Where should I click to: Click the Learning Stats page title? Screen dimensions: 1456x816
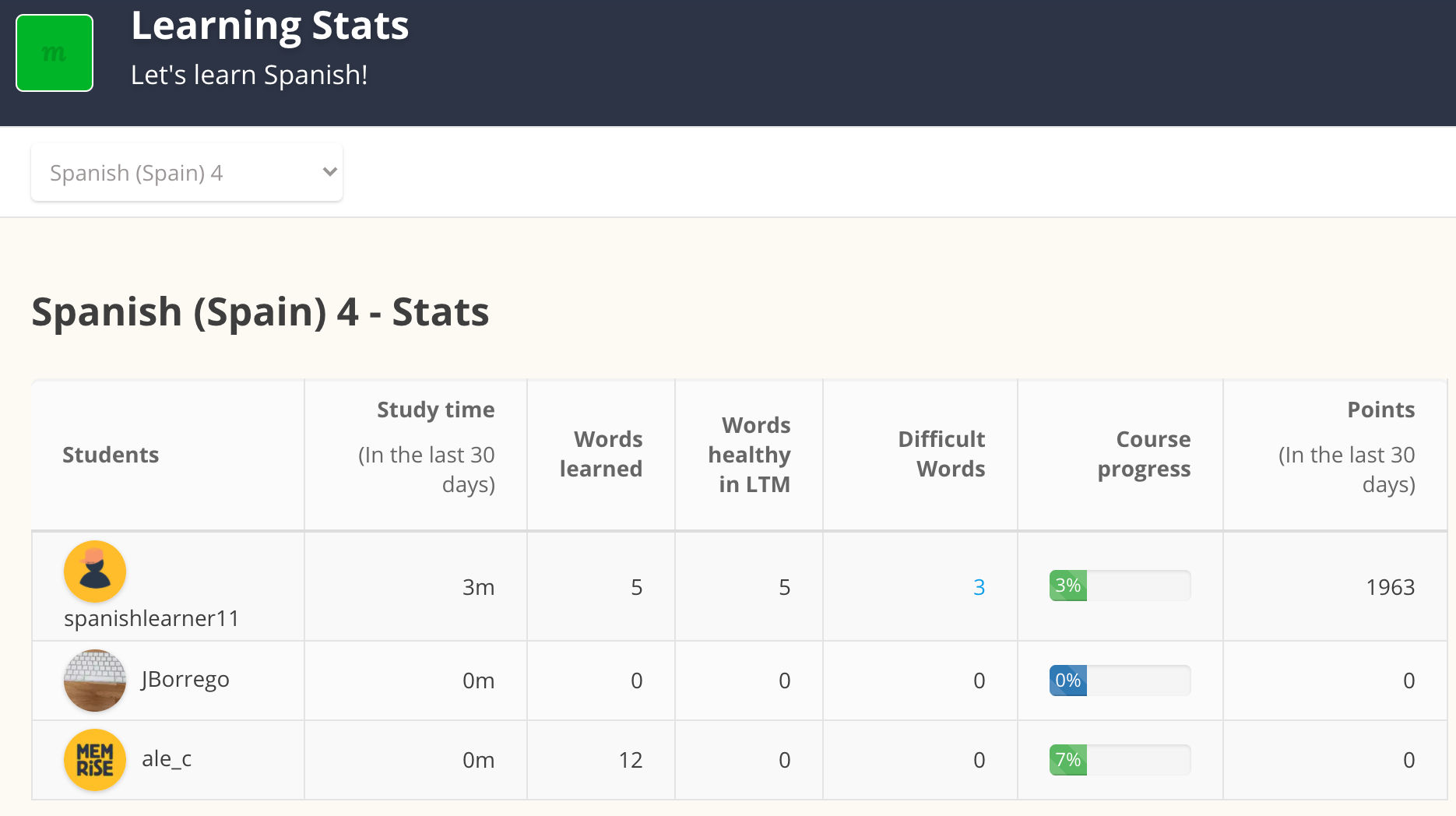click(269, 26)
